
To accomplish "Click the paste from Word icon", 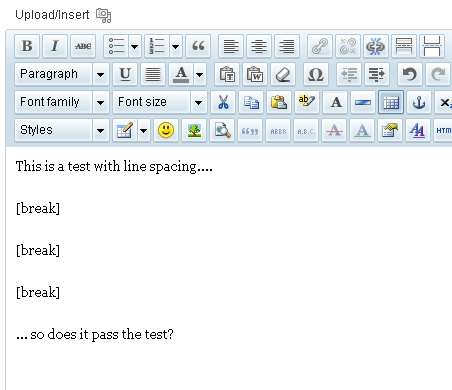I will coord(255,74).
